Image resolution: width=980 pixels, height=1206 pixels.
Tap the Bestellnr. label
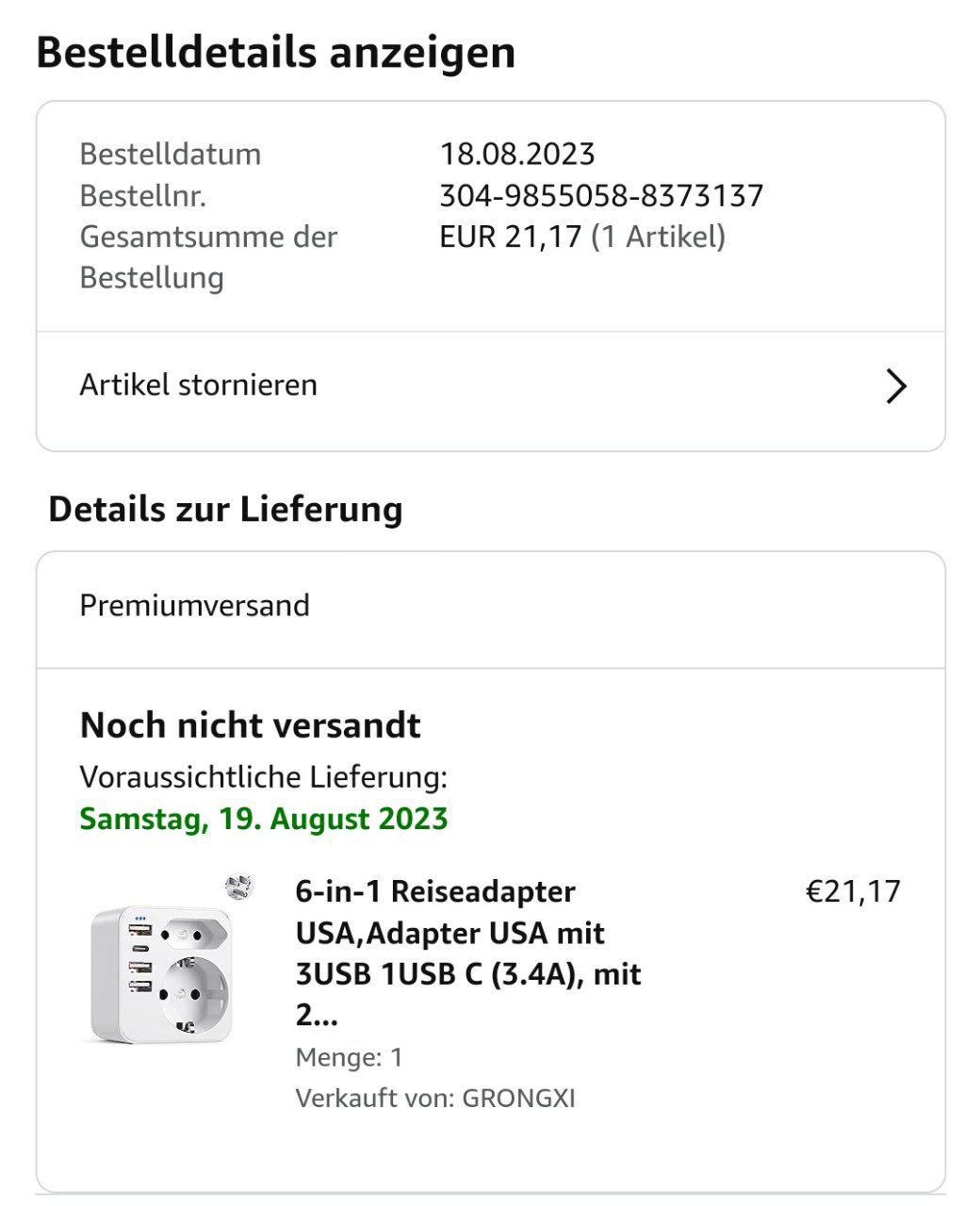coord(142,196)
